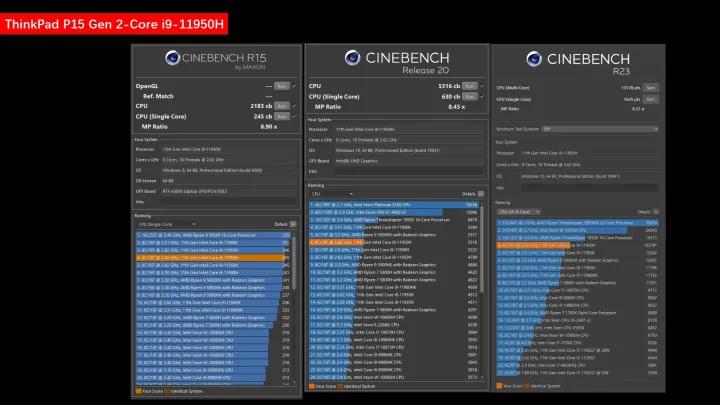720x405 pixels.
Task: Toggle the CPU checkbox in Cinebench Release 20
Action: tap(482, 86)
